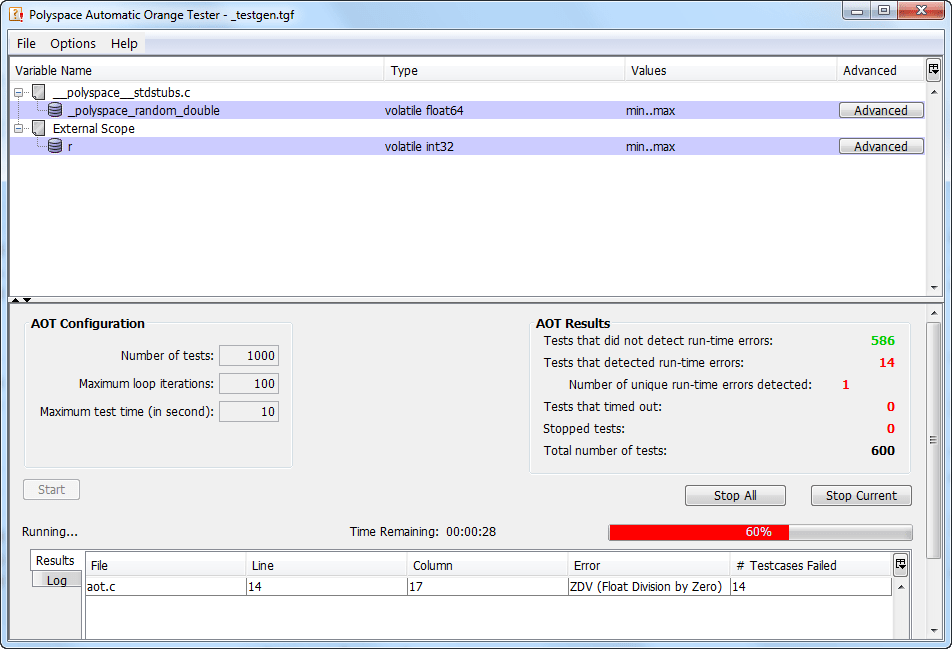The height and width of the screenshot is (649, 952).
Task: Click the line 14 cell in results
Action: click(327, 586)
